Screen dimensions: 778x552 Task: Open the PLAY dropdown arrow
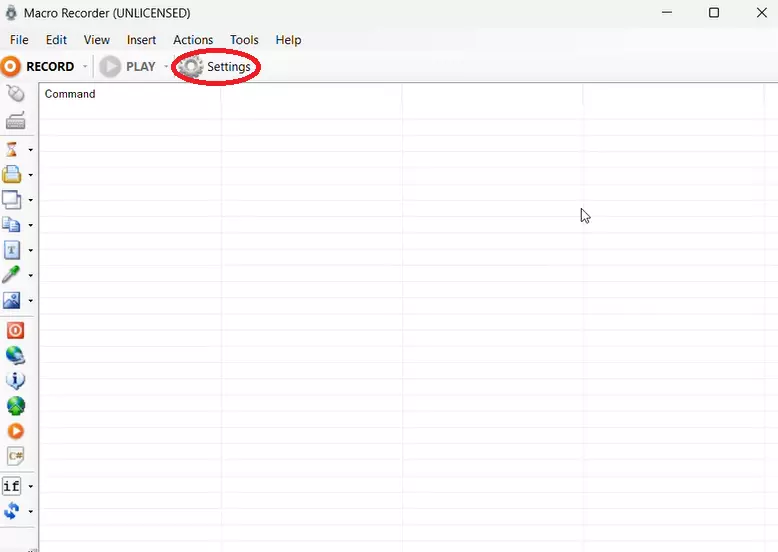click(166, 66)
